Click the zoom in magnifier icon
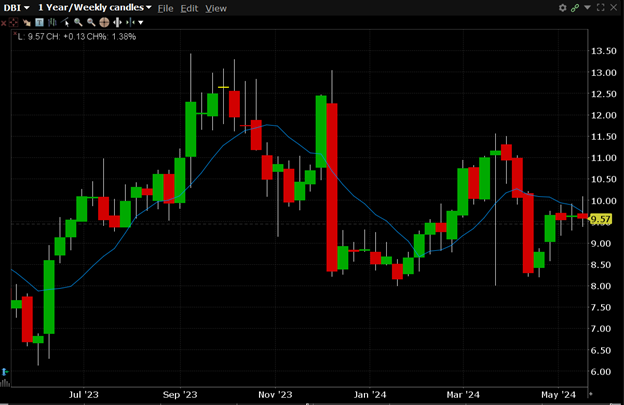Viewport: 624px width, 405px height. coord(78,23)
